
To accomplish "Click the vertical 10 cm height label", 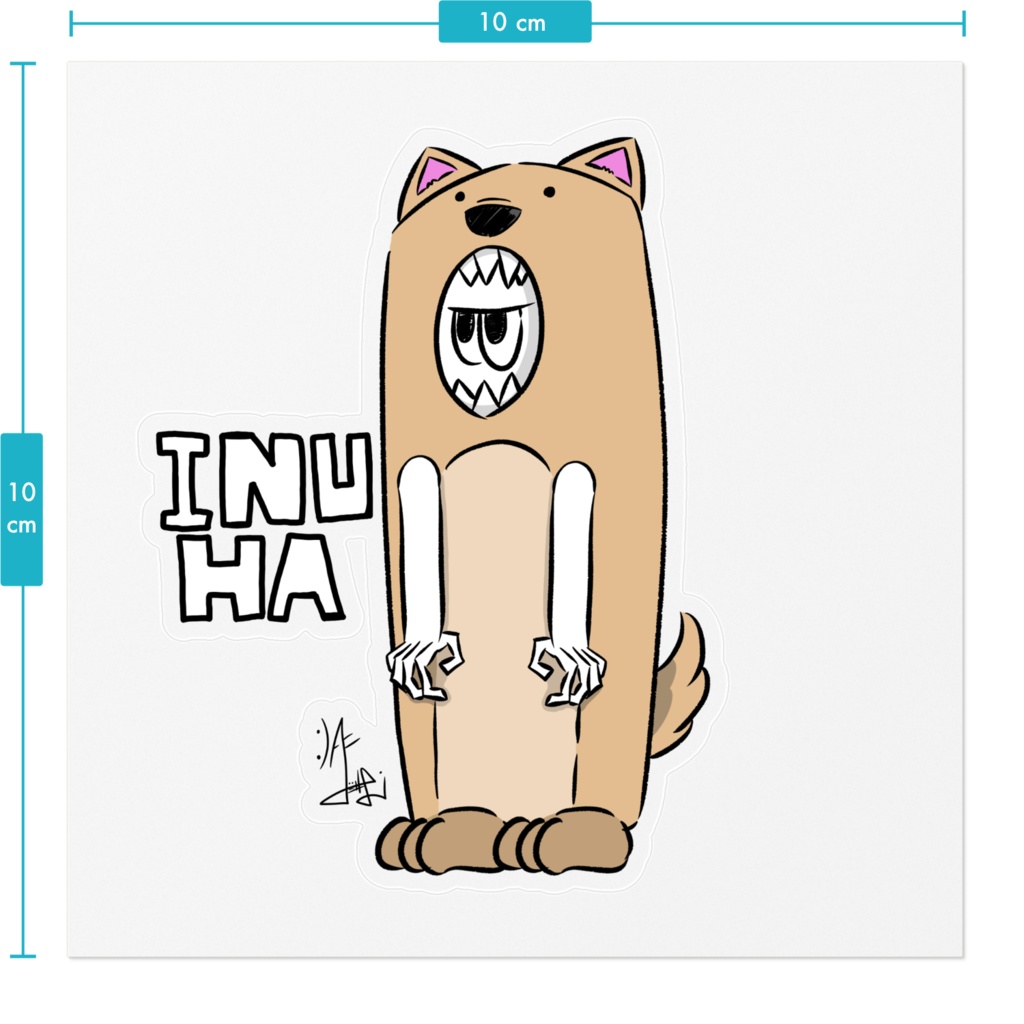I will tap(22, 509).
